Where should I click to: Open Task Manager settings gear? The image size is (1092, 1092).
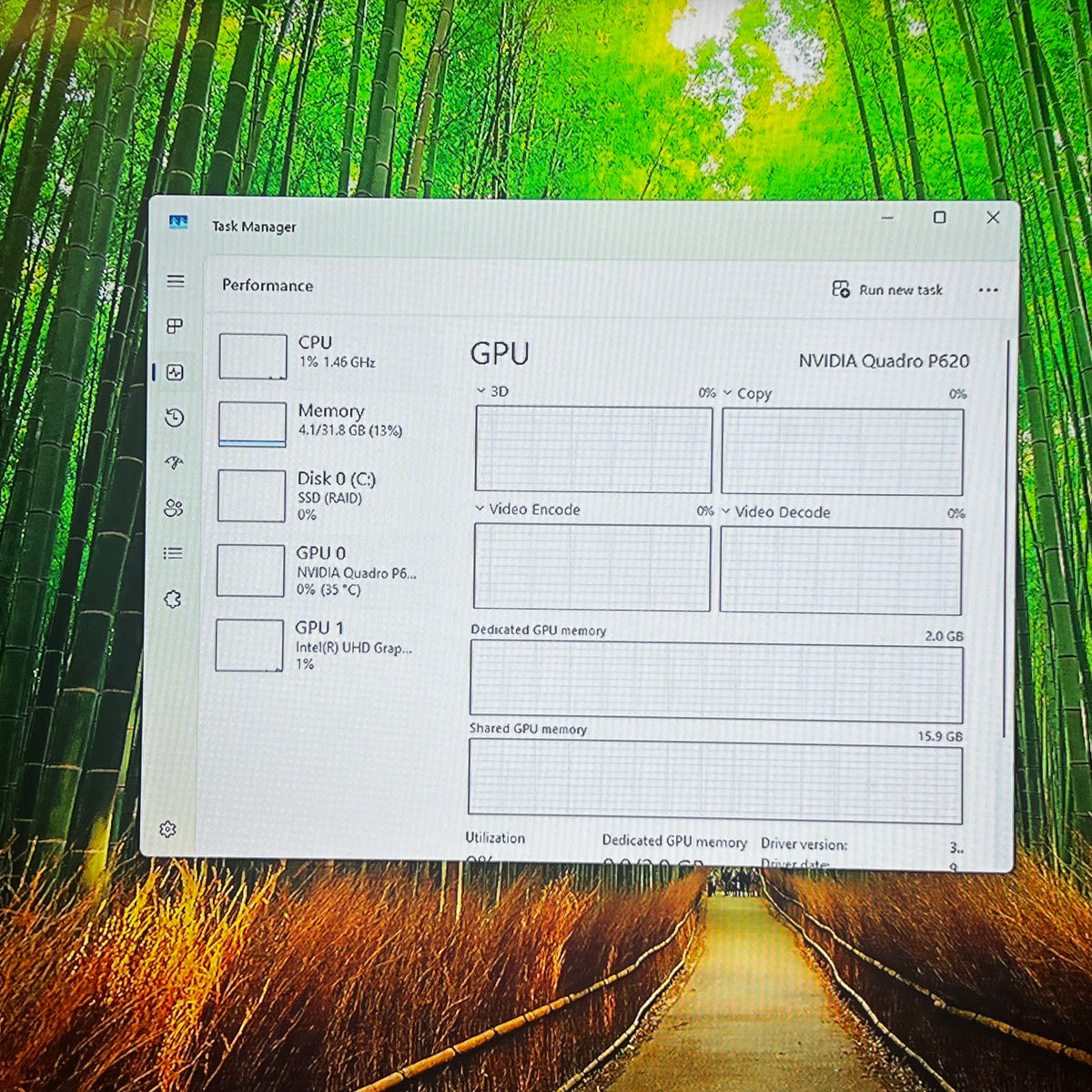point(167,829)
